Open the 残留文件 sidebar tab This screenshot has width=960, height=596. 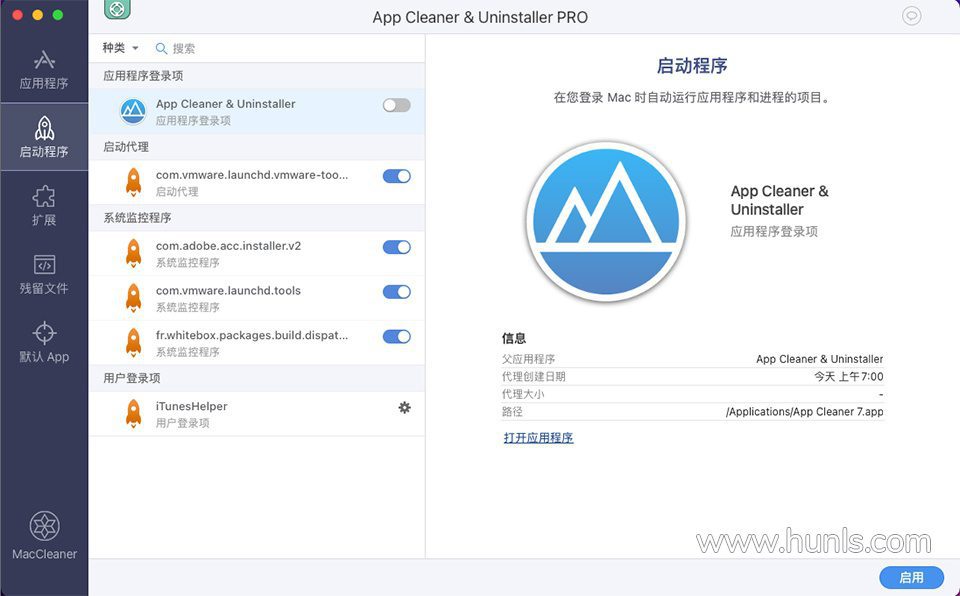click(x=44, y=274)
